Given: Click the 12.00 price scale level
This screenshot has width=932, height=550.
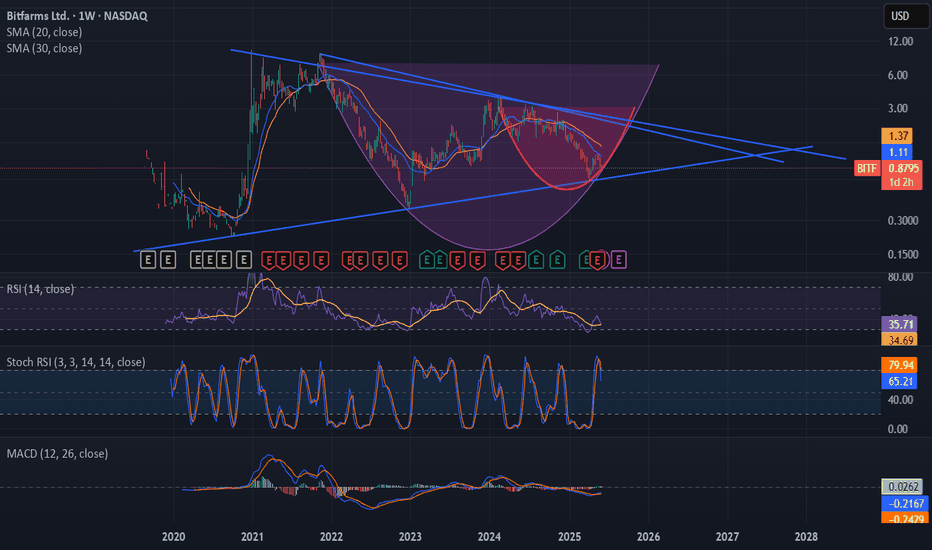Looking at the screenshot, I should coord(900,42).
